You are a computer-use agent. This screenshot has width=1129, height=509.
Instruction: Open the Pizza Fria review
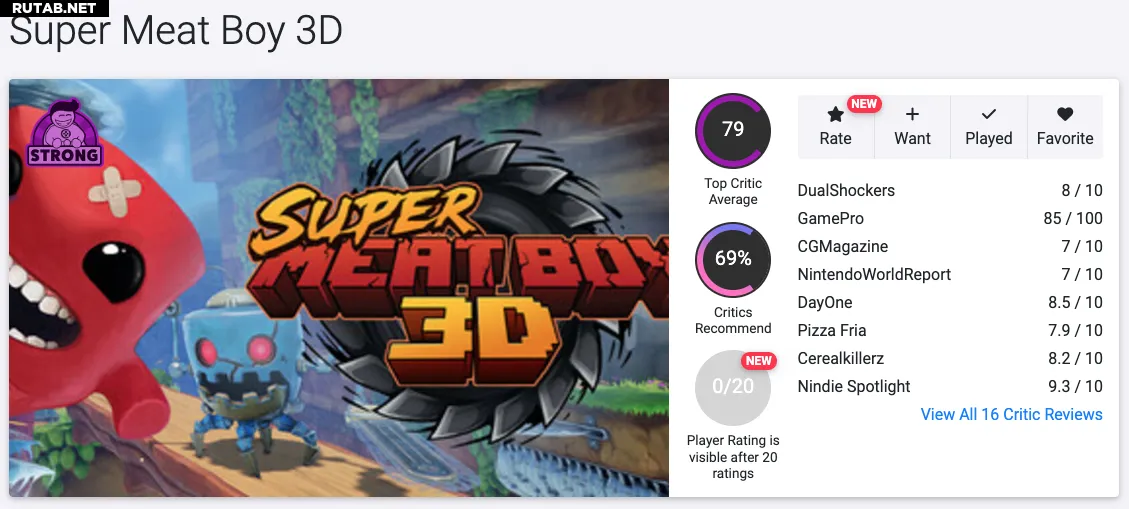click(832, 330)
